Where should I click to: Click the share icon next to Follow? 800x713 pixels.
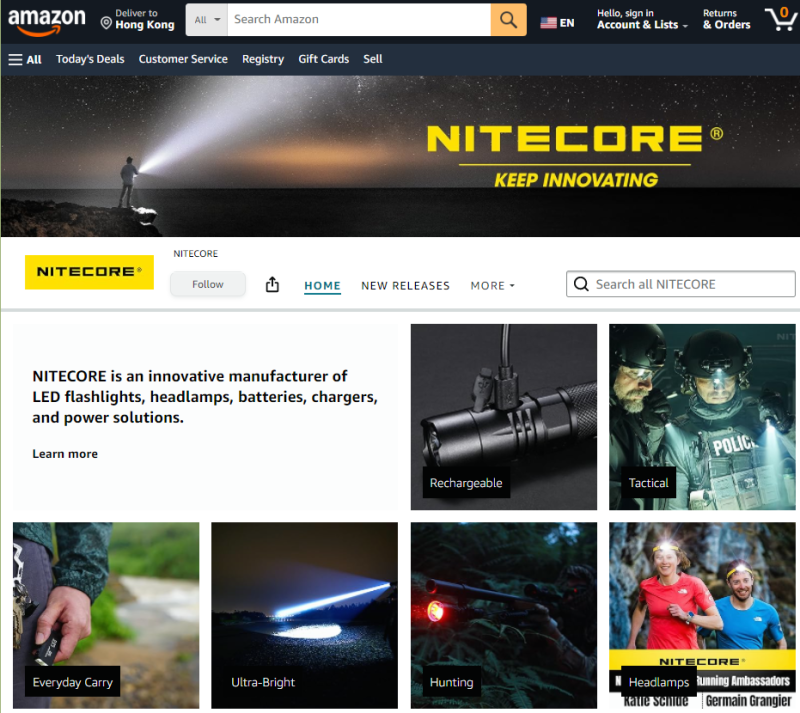coord(272,285)
